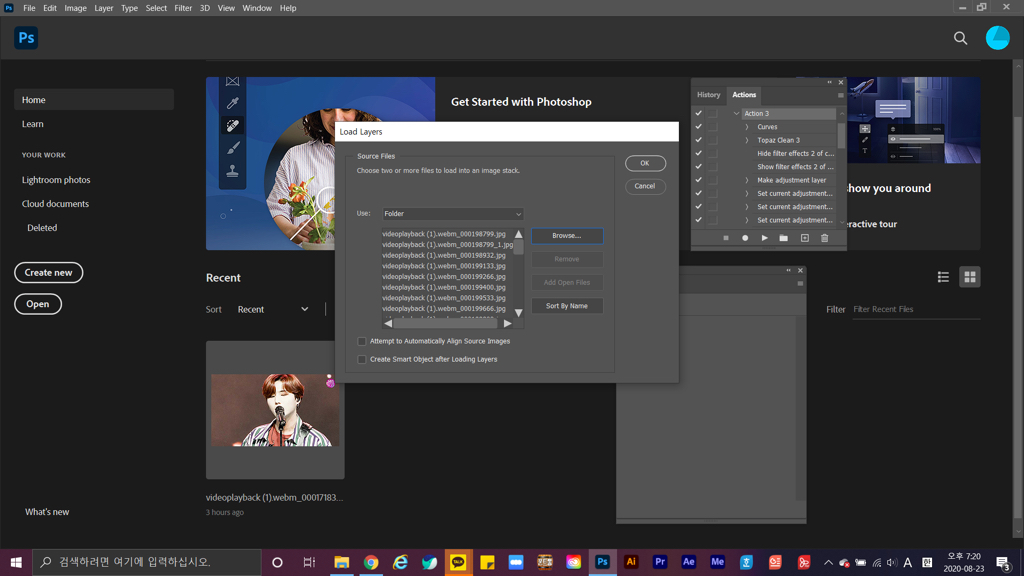
Task: Click the create new action plus icon
Action: (x=805, y=238)
